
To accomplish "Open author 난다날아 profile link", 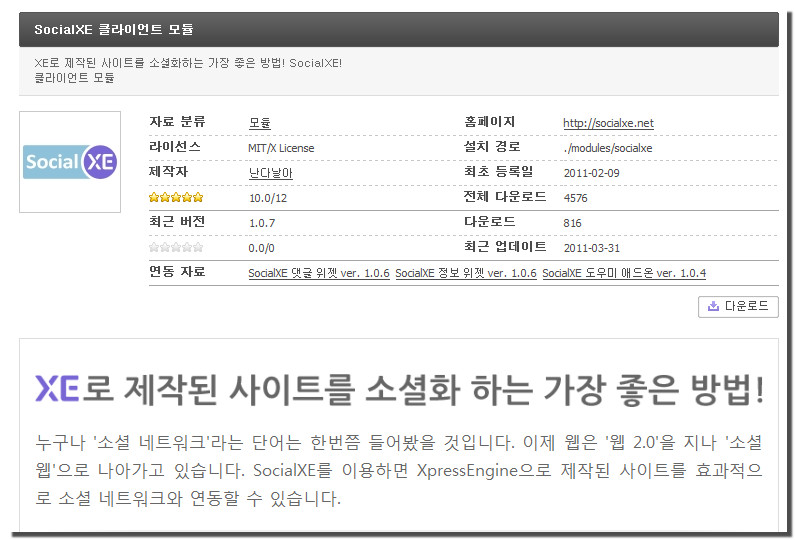I will pyautogui.click(x=270, y=173).
